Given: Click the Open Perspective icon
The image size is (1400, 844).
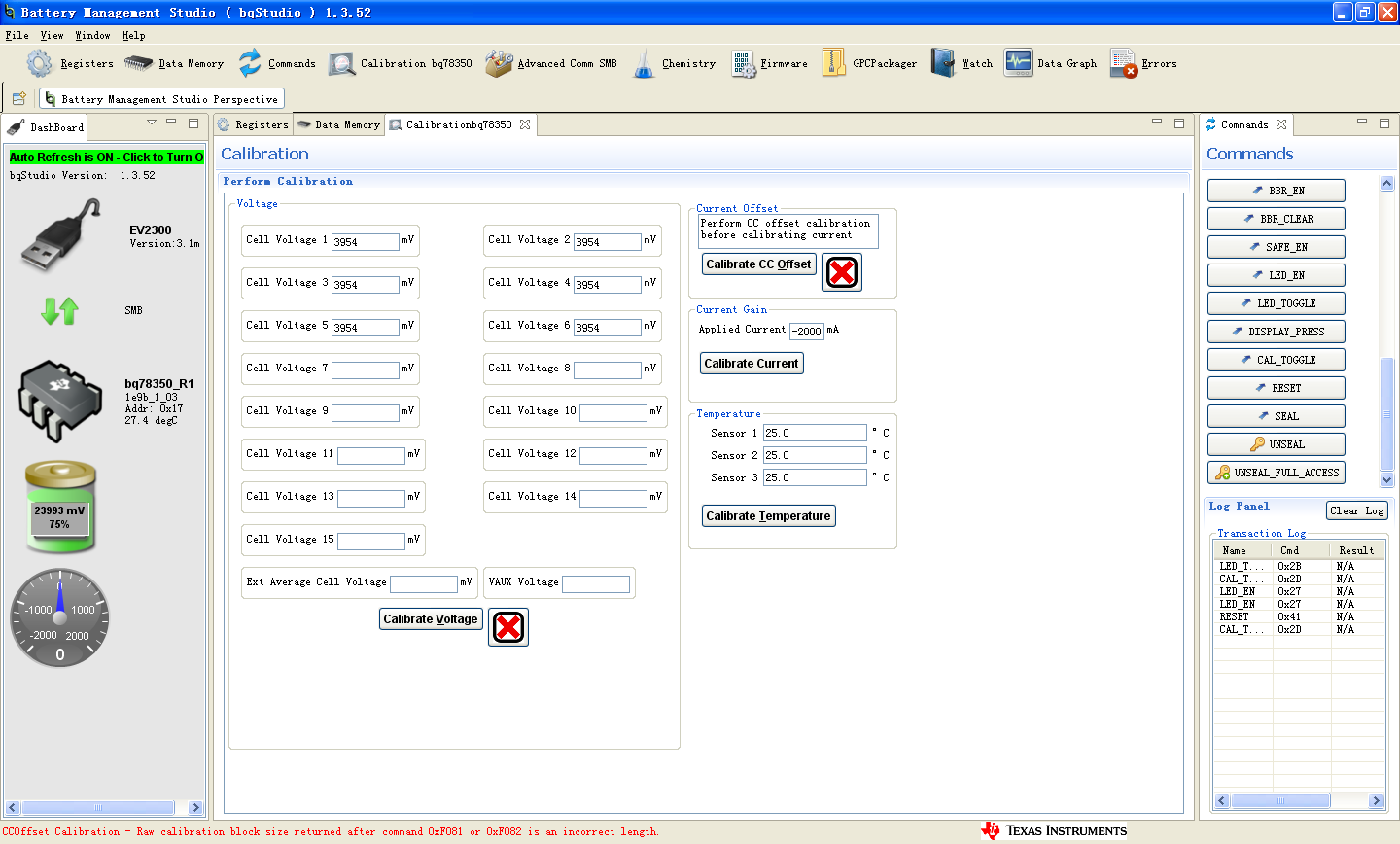Looking at the screenshot, I should point(18,98).
